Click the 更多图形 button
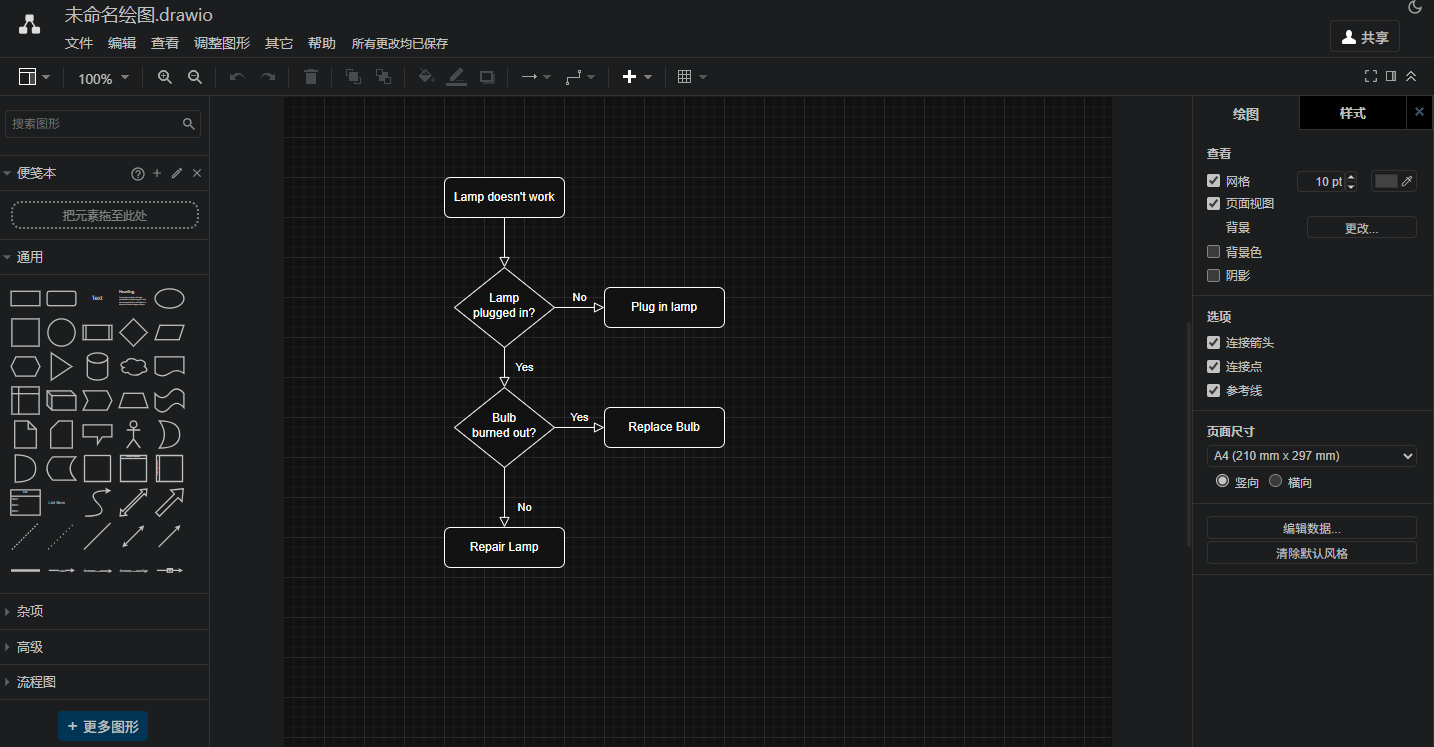 tap(103, 726)
